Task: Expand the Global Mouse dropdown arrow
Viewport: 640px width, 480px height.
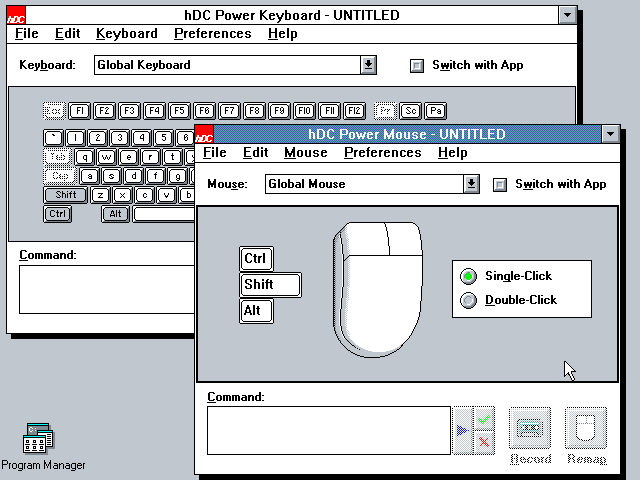Action: pos(471,184)
